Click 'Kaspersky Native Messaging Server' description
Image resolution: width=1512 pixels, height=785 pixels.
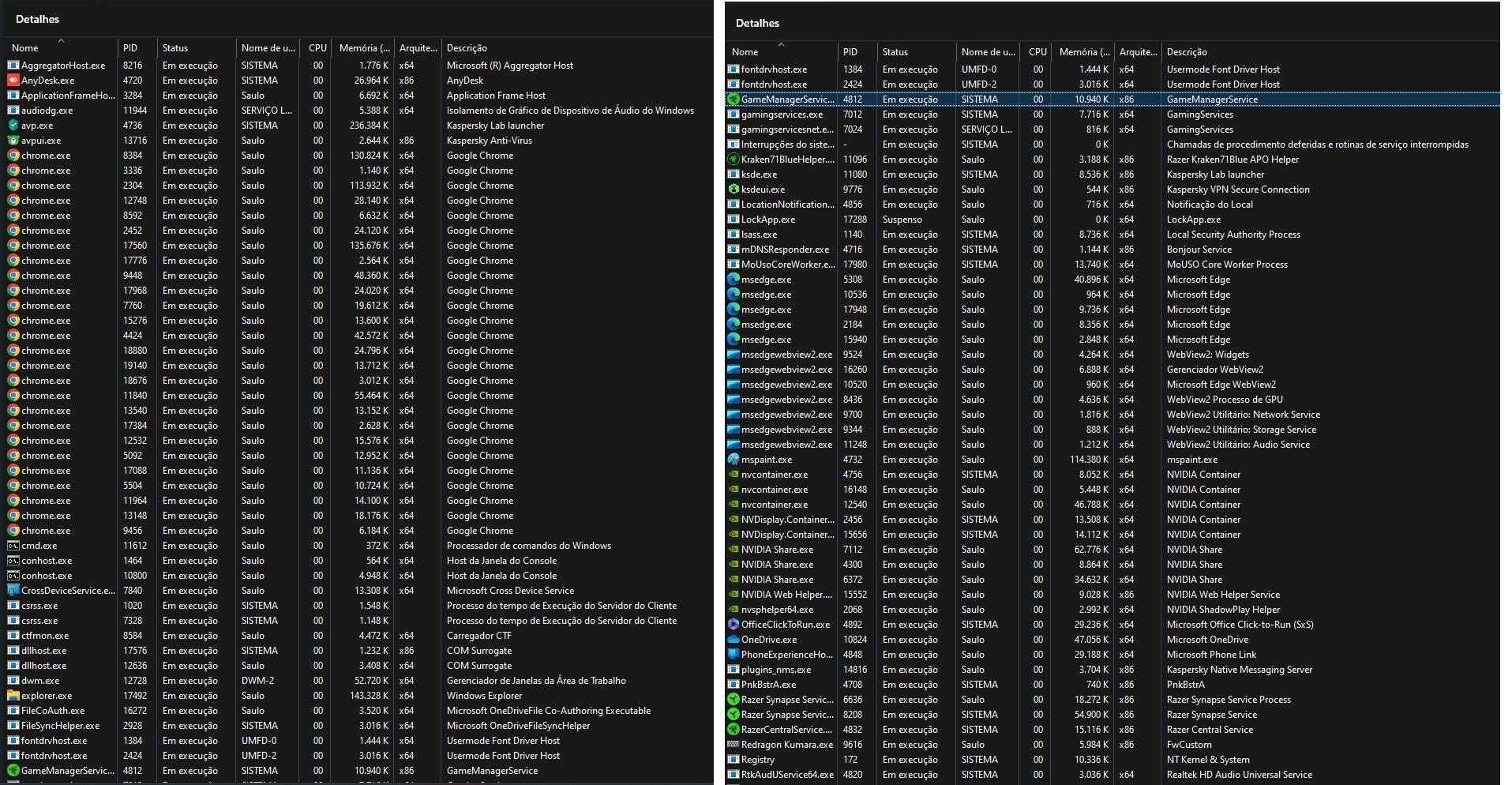(x=1240, y=670)
